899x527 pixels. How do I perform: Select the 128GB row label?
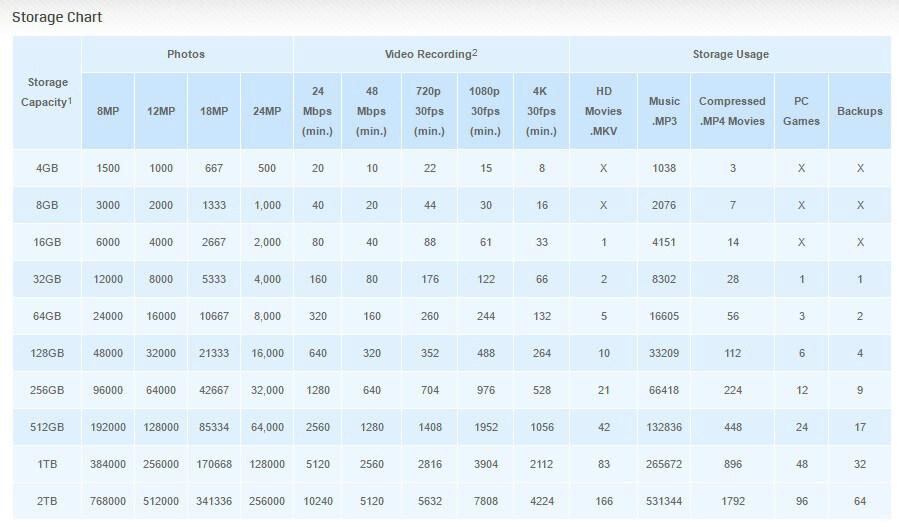point(46,353)
